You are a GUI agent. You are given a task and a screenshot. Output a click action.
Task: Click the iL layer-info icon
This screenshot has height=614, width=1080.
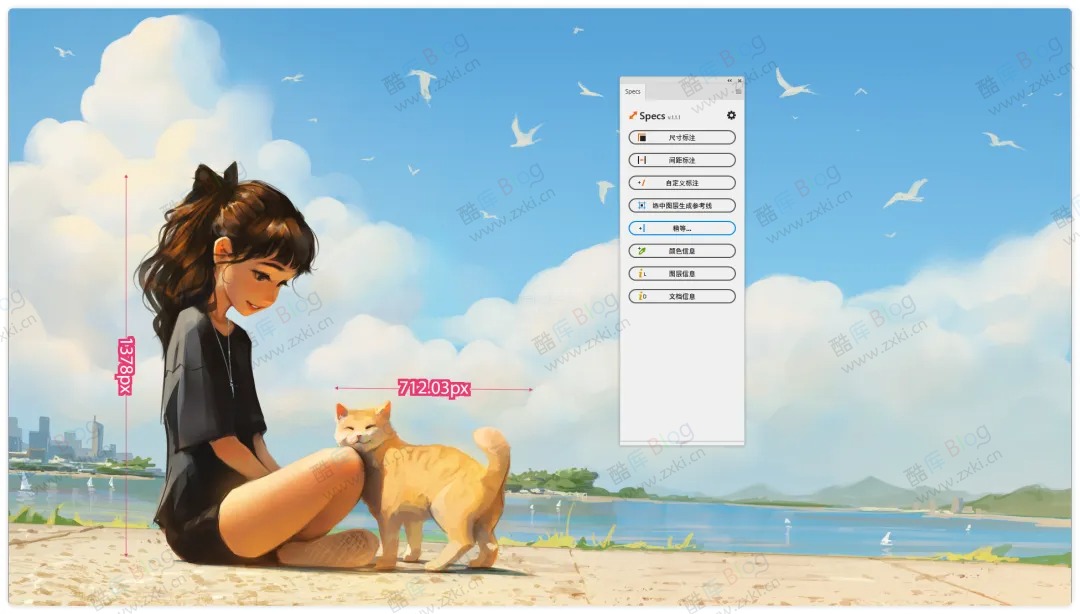[640, 271]
